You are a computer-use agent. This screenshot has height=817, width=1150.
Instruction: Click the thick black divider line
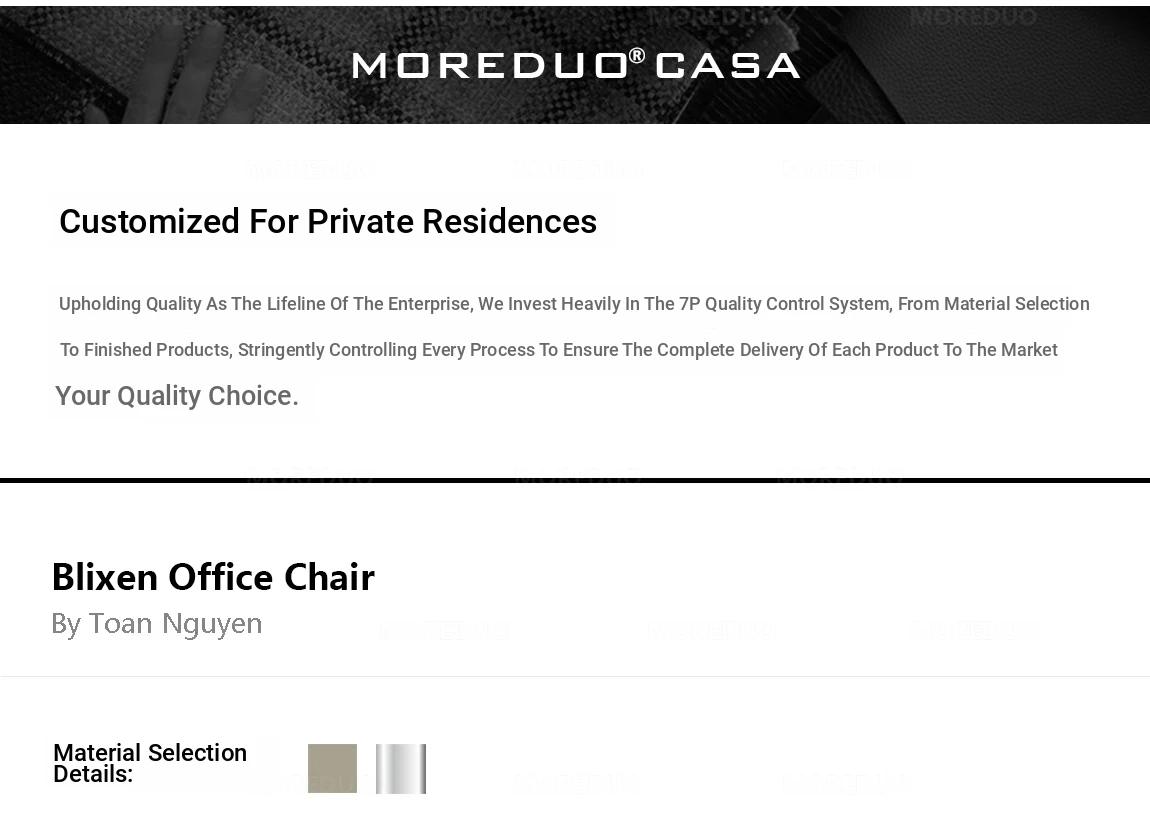click(575, 480)
